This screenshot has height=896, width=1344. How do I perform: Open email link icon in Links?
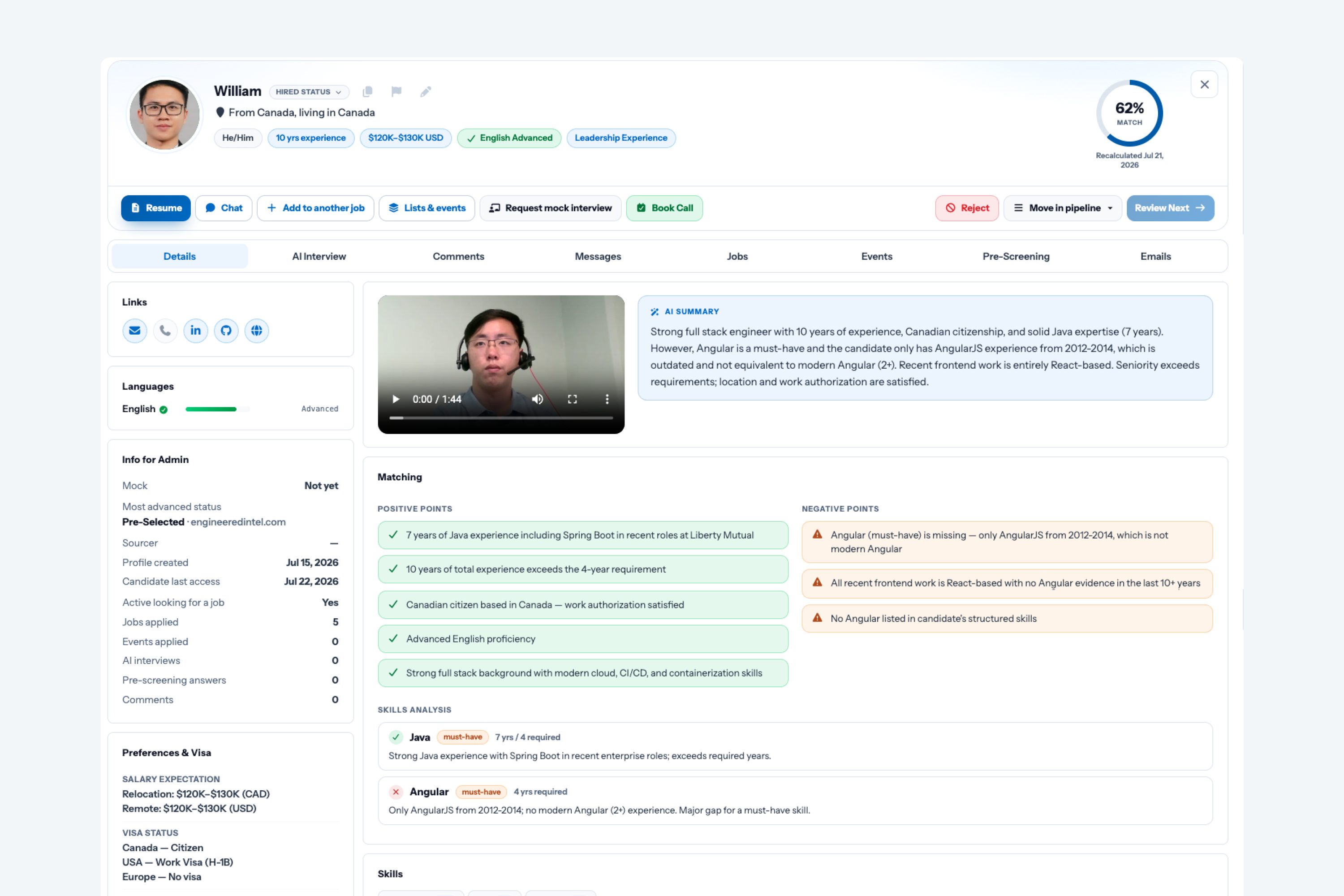135,330
